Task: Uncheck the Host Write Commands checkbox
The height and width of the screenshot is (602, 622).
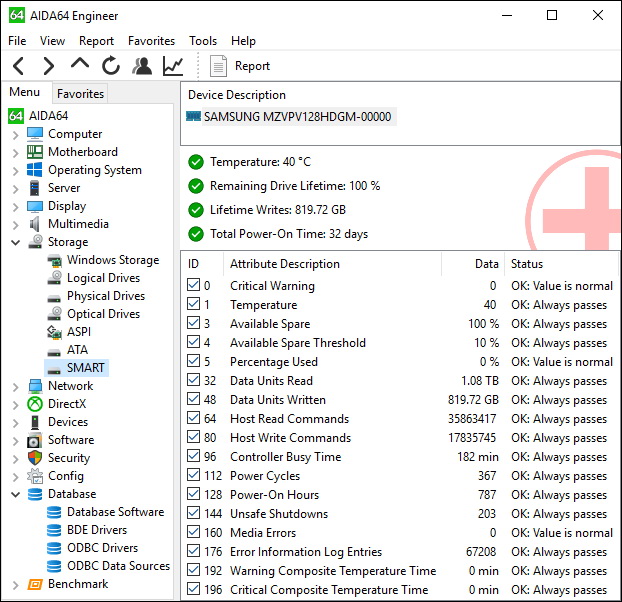Action: [x=193, y=437]
